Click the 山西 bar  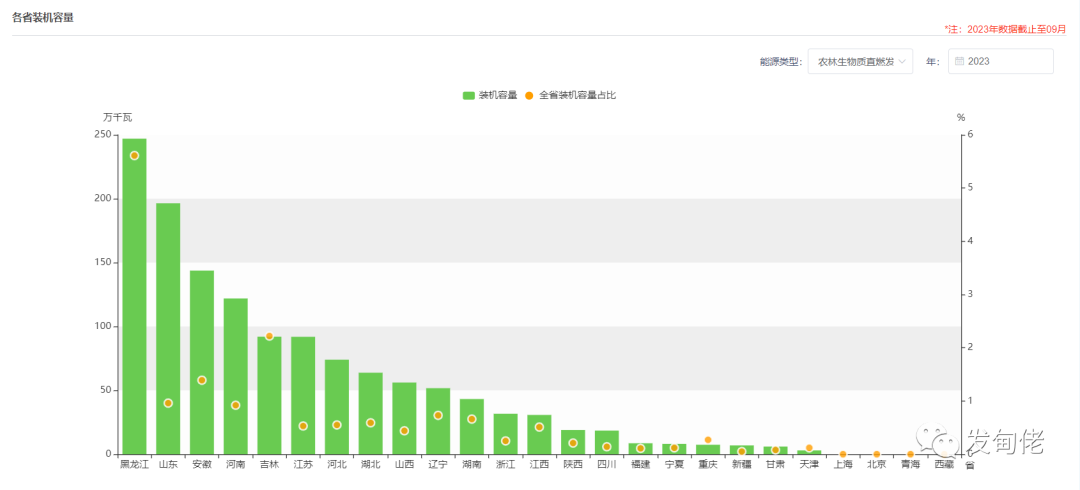coord(404,418)
